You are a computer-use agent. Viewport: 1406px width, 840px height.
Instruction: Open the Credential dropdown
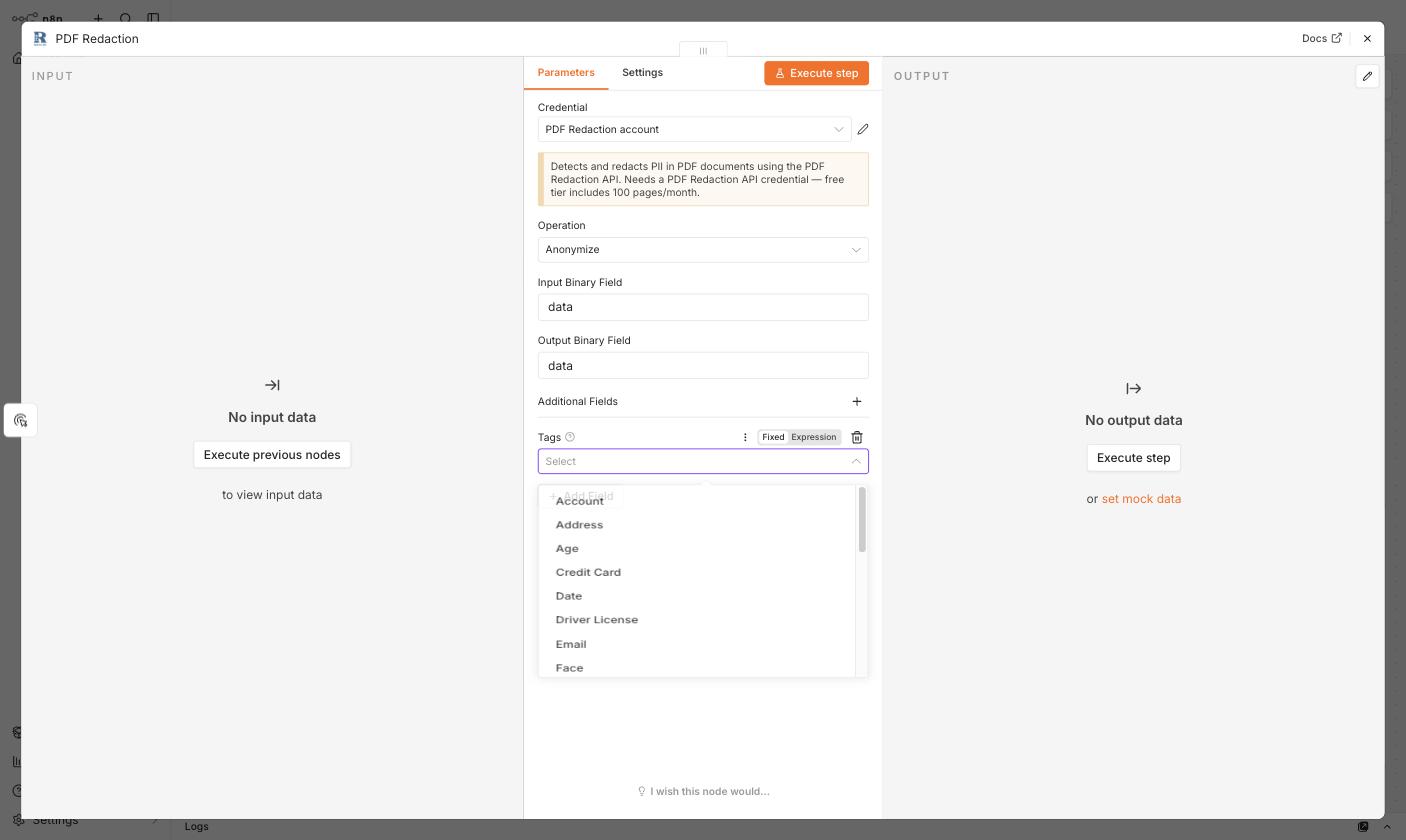click(694, 129)
